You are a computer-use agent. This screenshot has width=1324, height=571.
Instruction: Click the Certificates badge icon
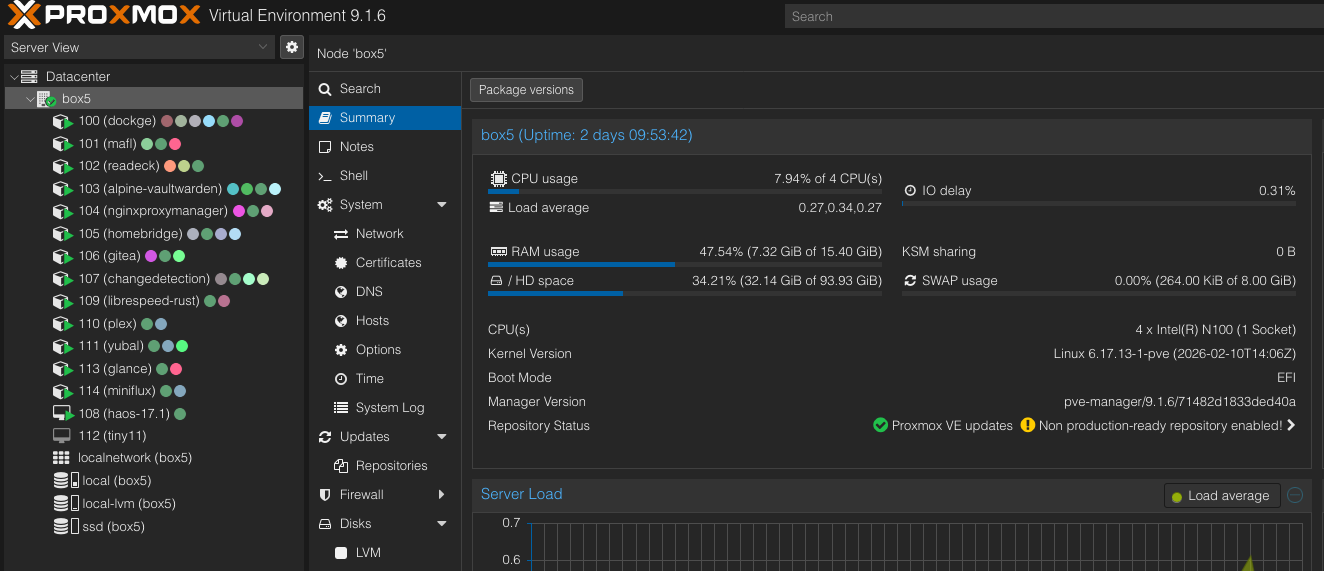[340, 263]
